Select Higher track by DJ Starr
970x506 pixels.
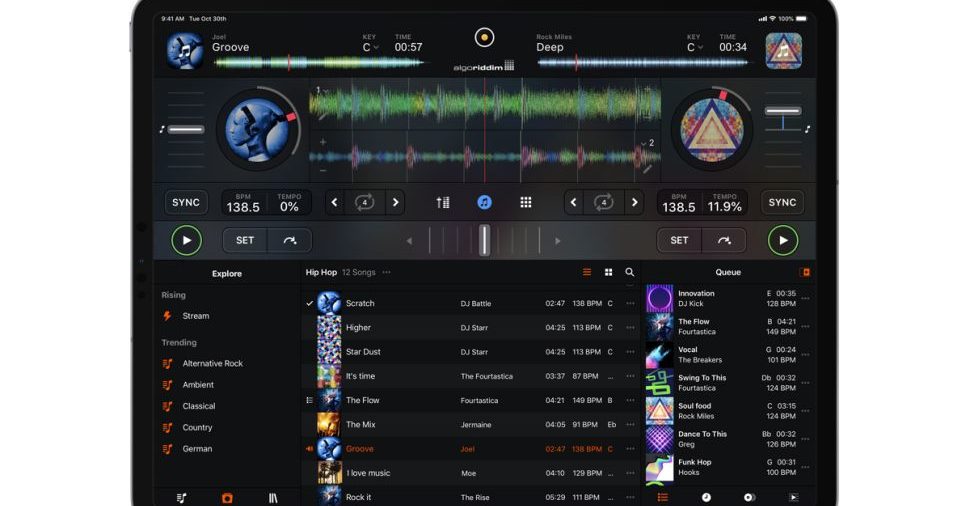click(470, 328)
